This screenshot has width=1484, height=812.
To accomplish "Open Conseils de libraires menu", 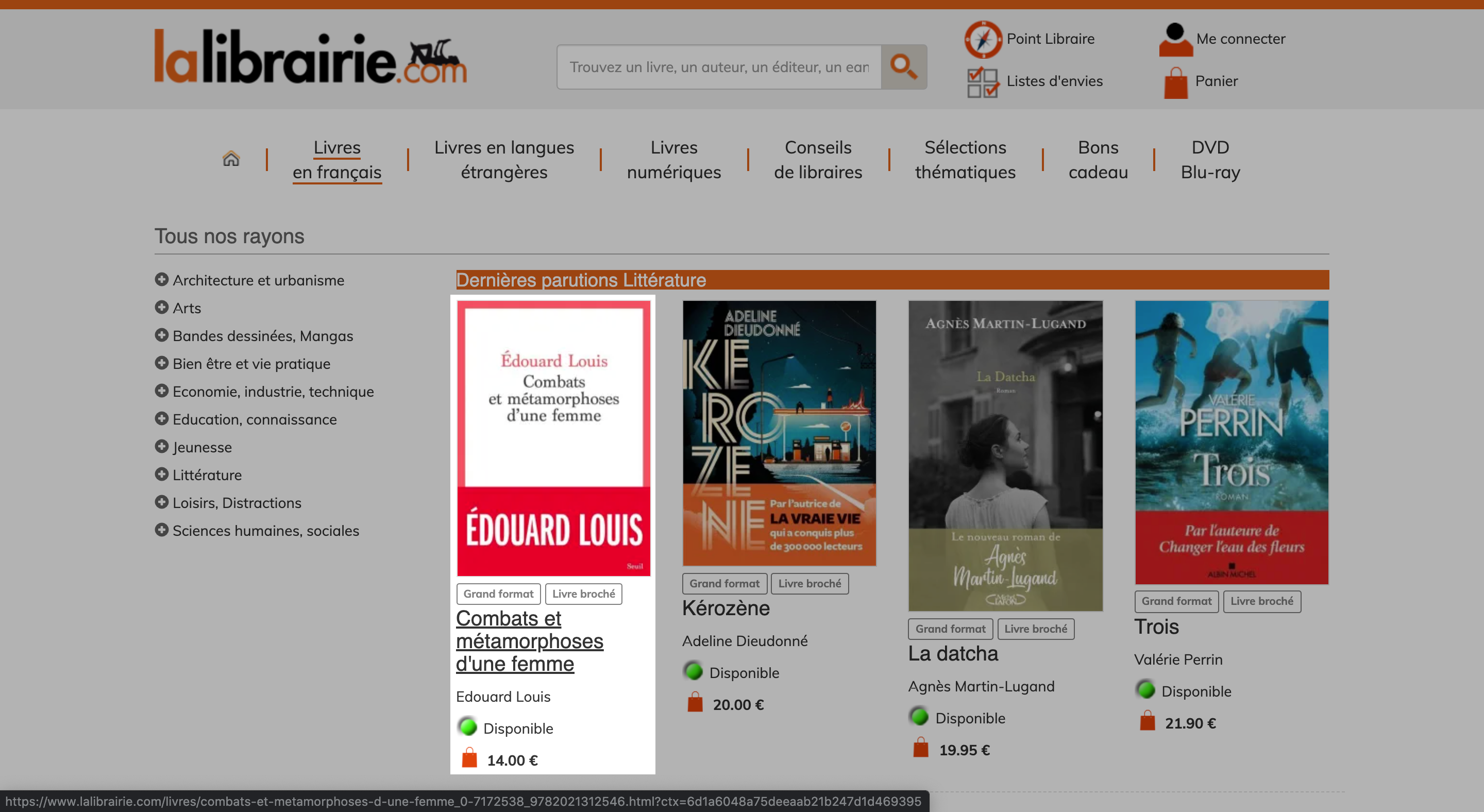I will click(818, 160).
